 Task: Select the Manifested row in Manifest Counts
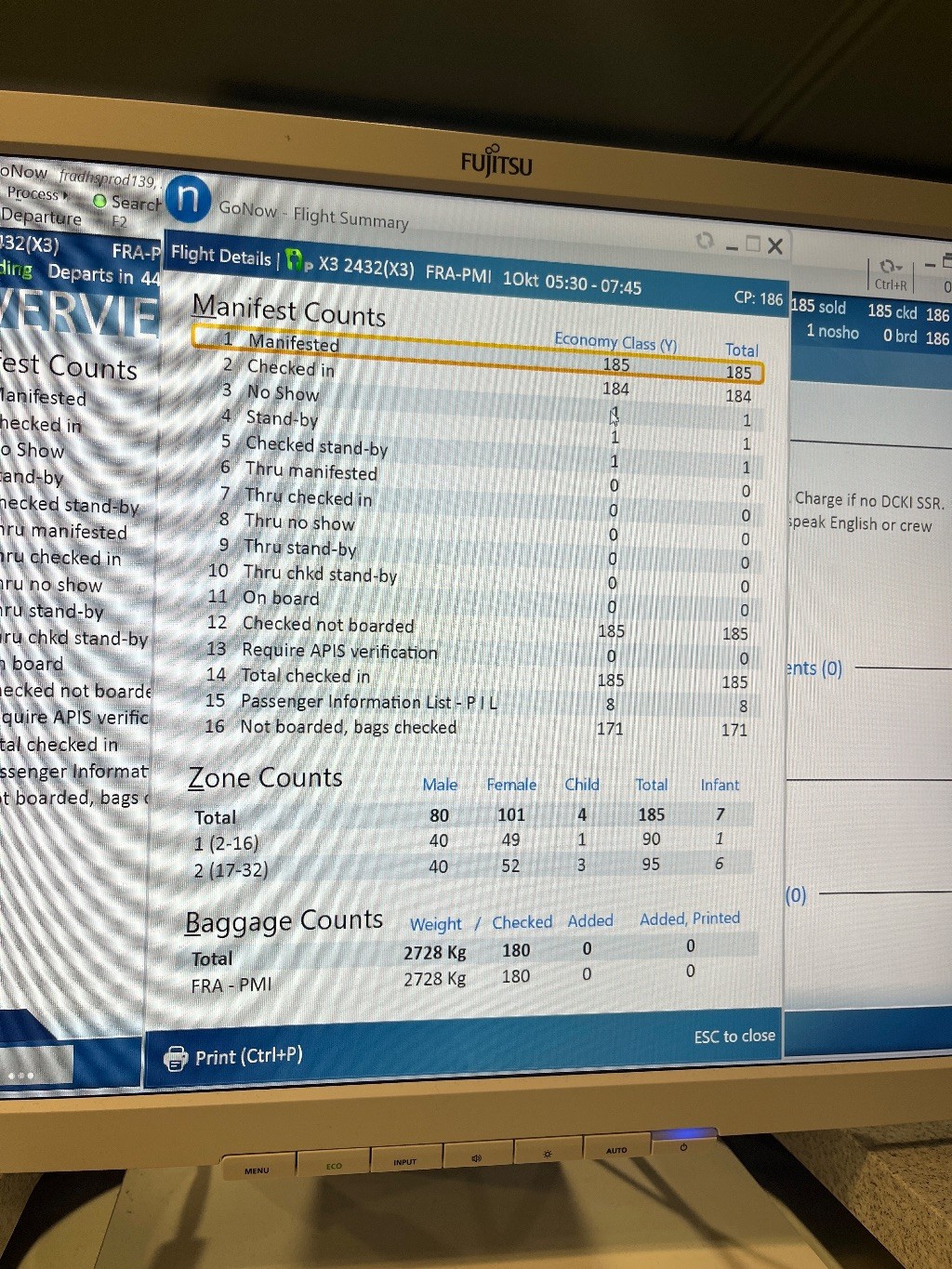tap(293, 343)
